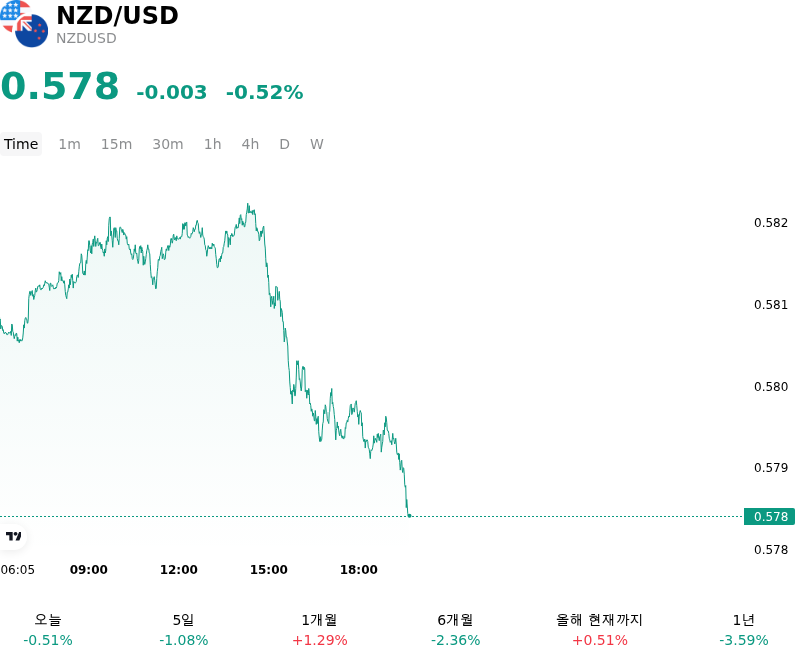This screenshot has width=800, height=660.
Task: Select the 1개월 performance range
Action: click(319, 630)
